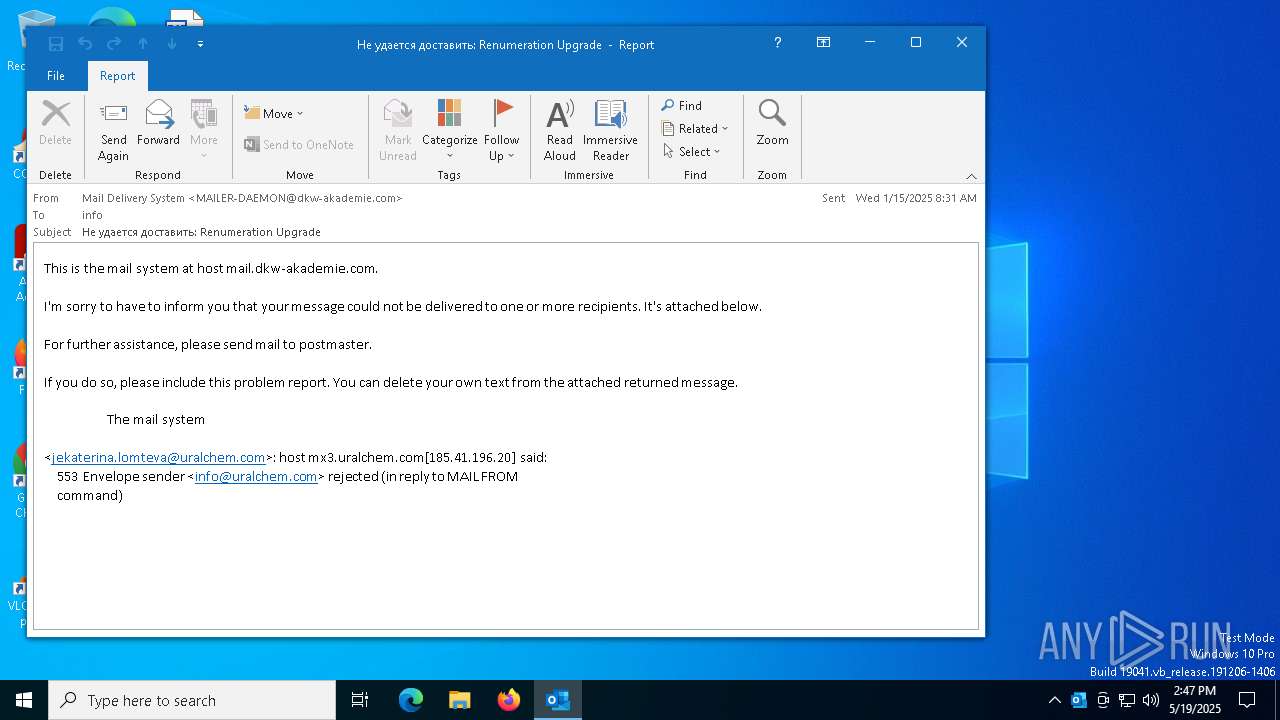Mark the message as Unread
1280x720 pixels.
pos(398,130)
